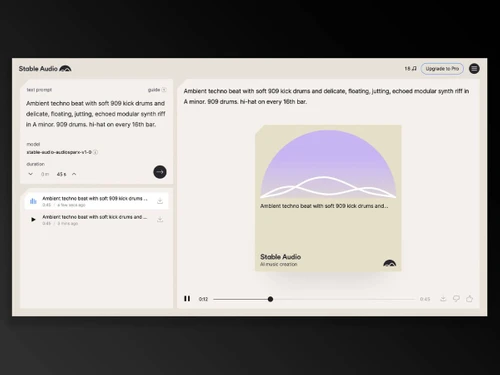This screenshot has height=375, width=500.
Task: Download the 909 kick drums track
Action: coord(160,201)
